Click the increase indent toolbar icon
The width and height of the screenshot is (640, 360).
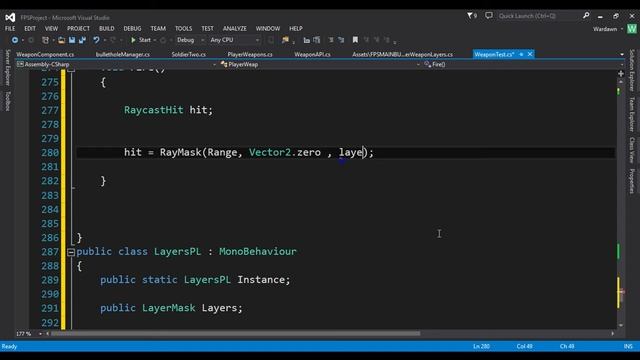click(x=317, y=40)
